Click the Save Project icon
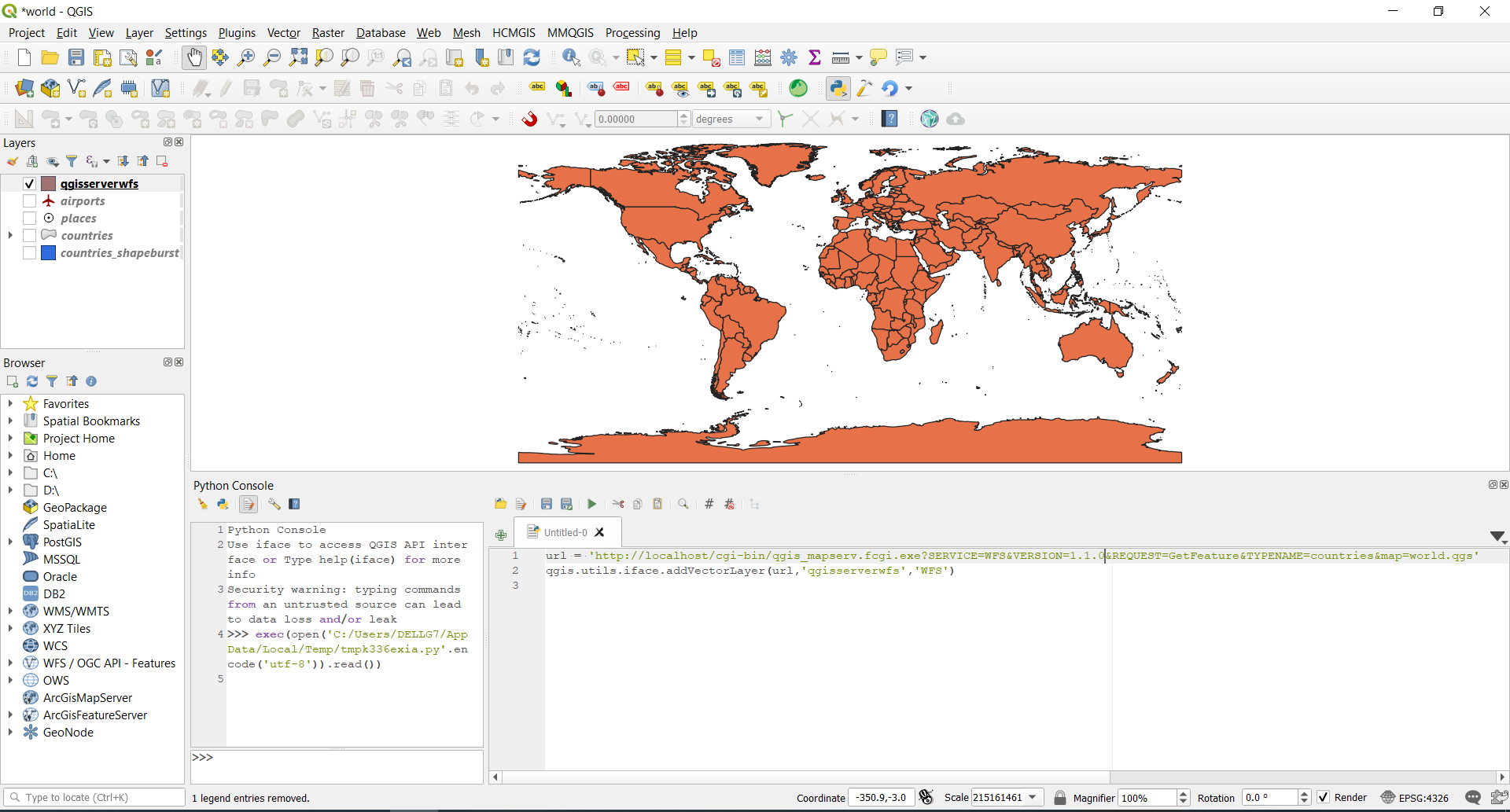Image resolution: width=1510 pixels, height=812 pixels. point(76,57)
